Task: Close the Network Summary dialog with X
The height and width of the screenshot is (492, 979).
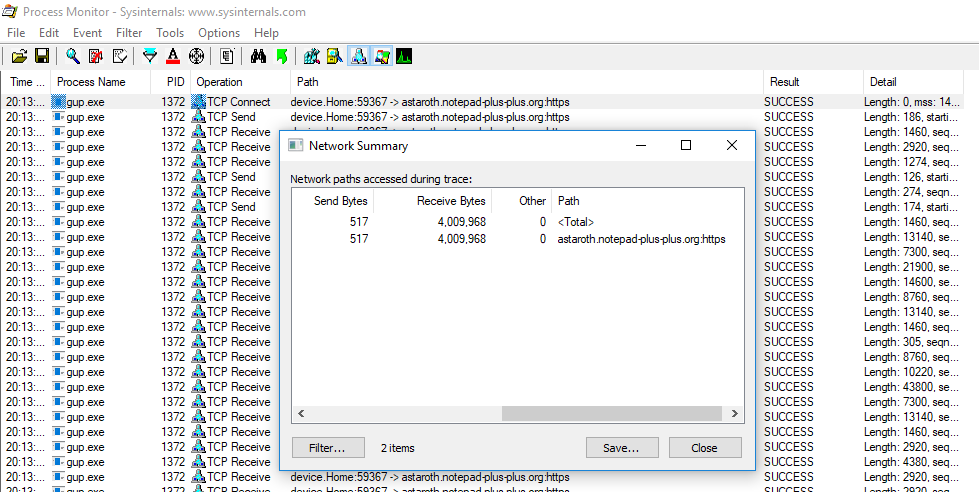Action: [732, 145]
